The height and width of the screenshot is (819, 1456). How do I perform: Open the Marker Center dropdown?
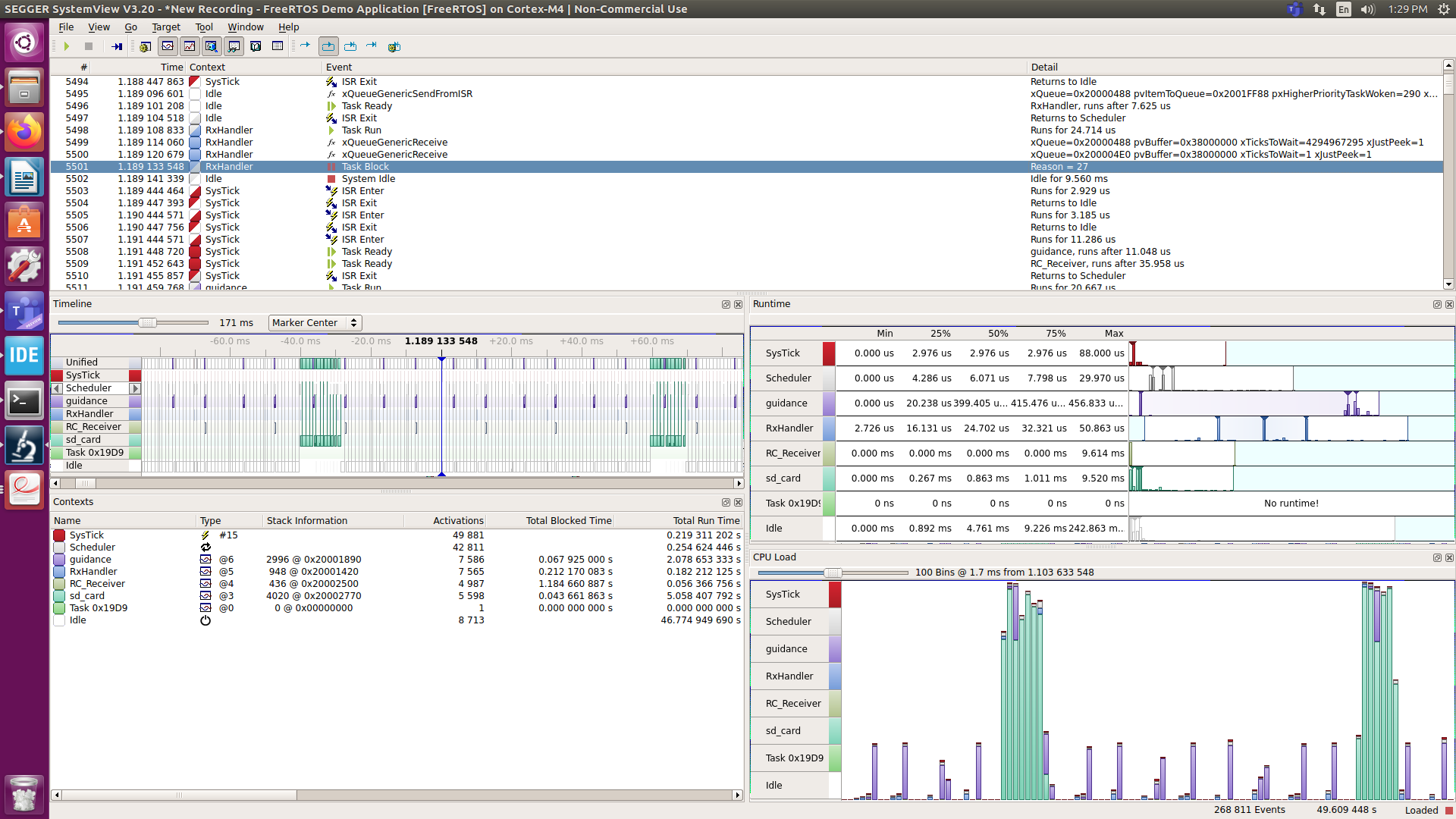click(315, 323)
